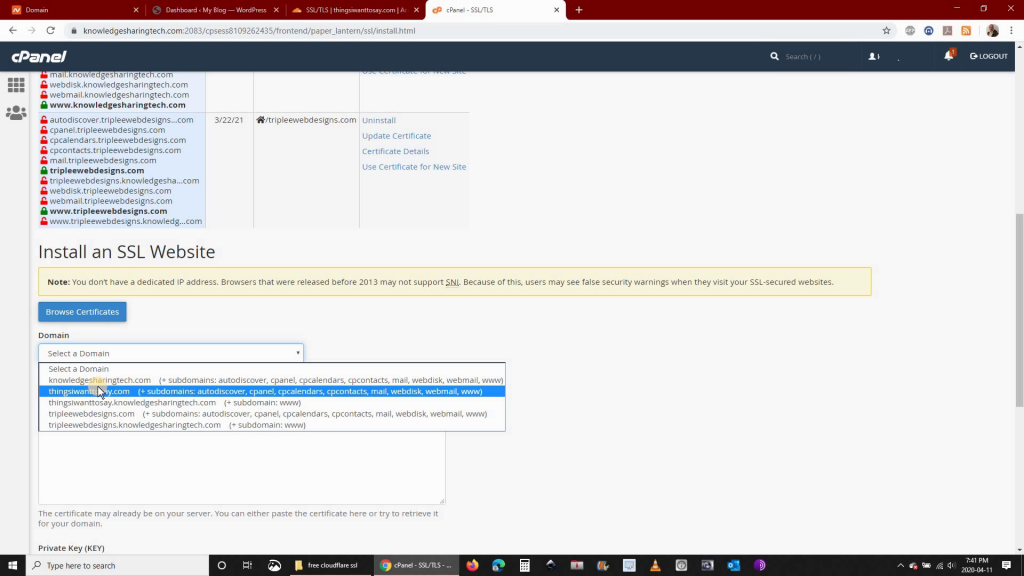This screenshot has width=1024, height=576.
Task: Open the User Manager sidebar icon
Action: click(16, 113)
